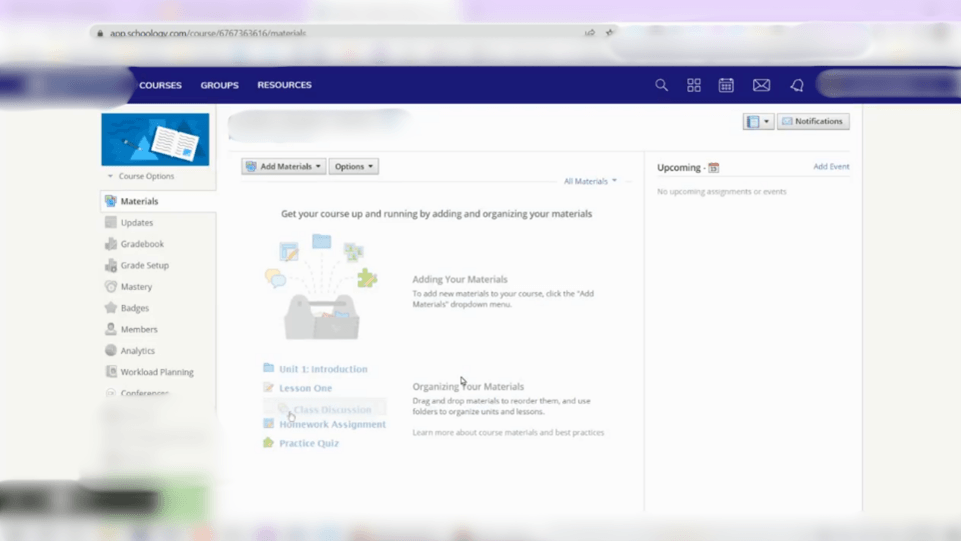Click the bookmark star in address bar

point(609,32)
